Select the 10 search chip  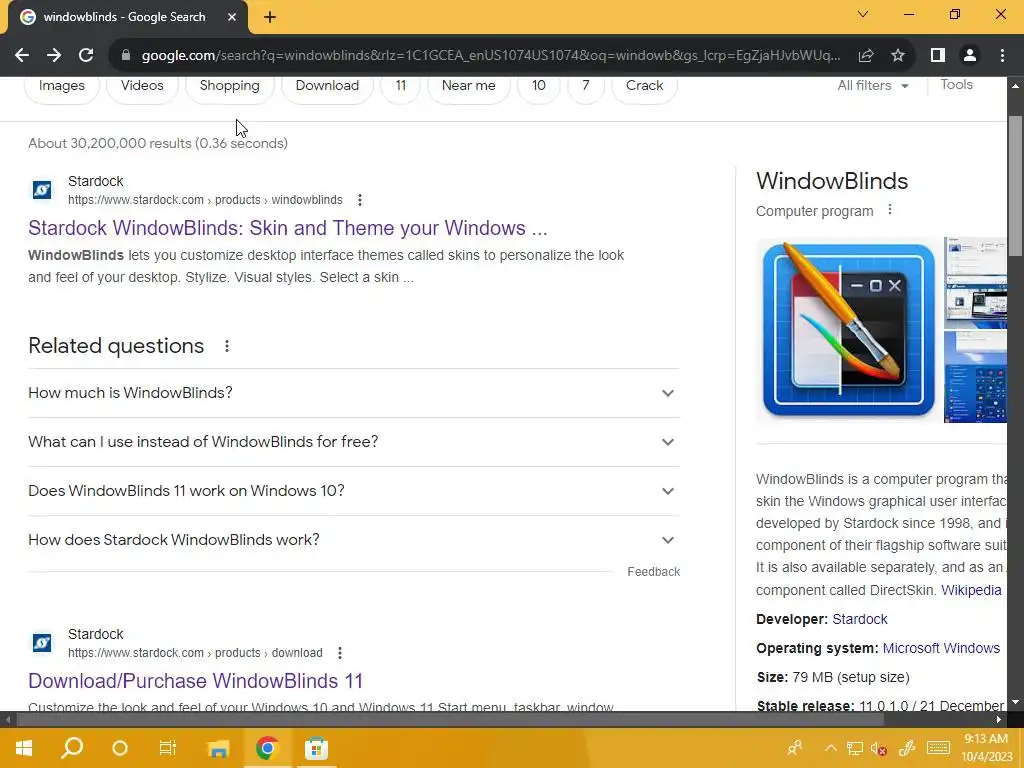click(x=539, y=86)
